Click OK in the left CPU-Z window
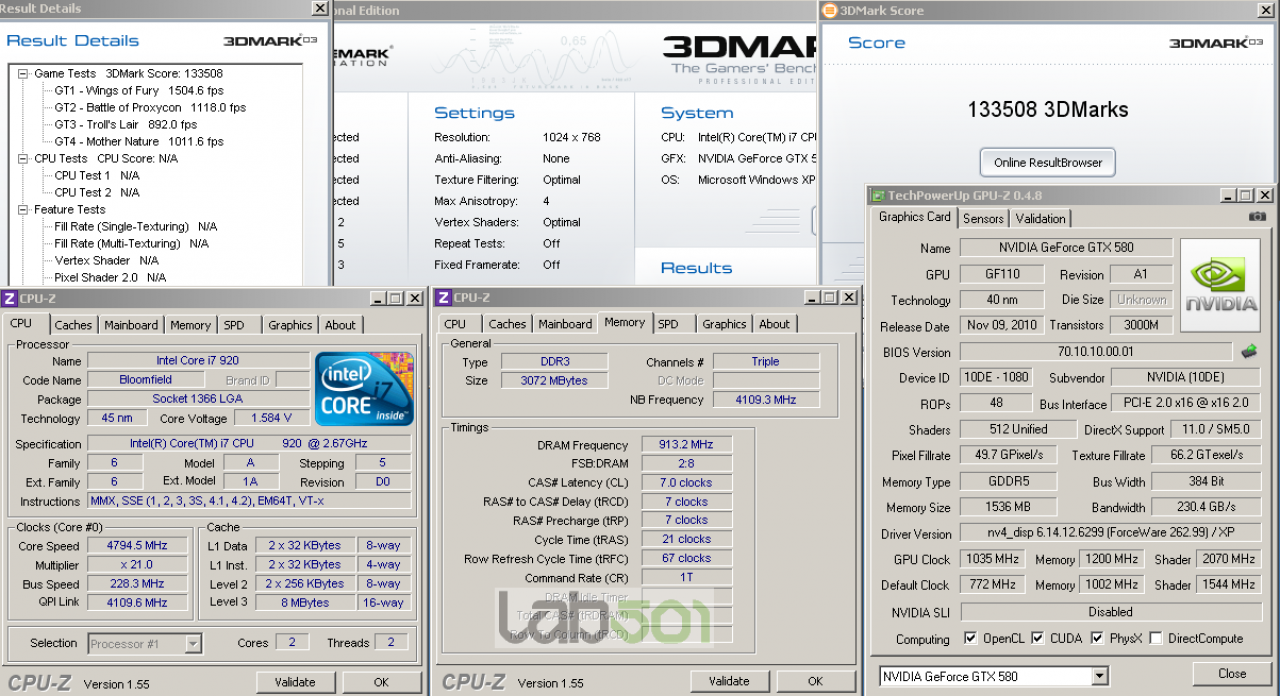 click(x=381, y=682)
